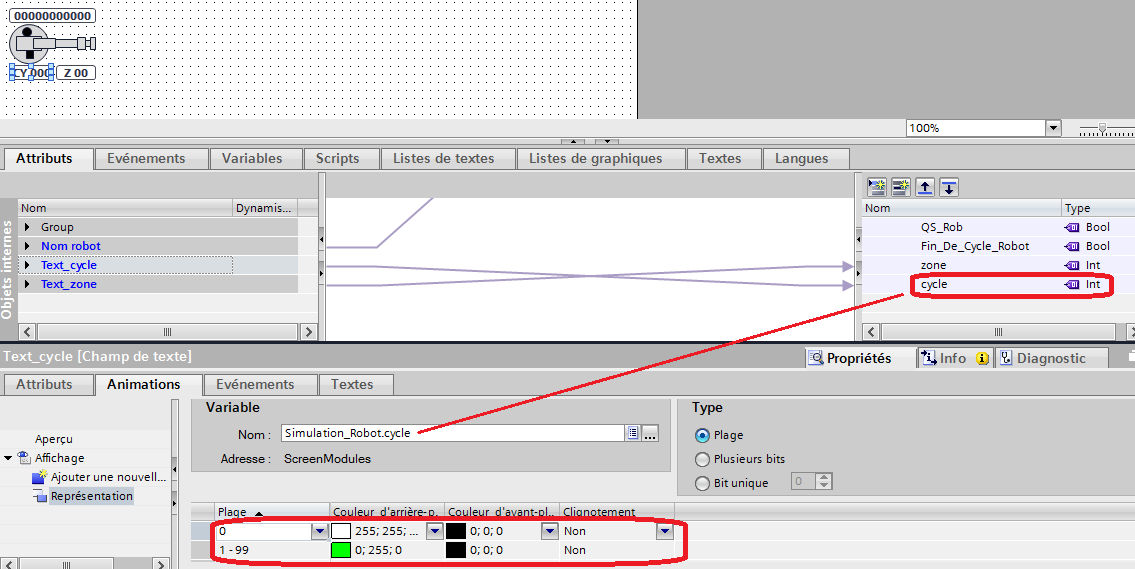Click the move up arrow icon
The height and width of the screenshot is (569, 1135).
click(924, 187)
